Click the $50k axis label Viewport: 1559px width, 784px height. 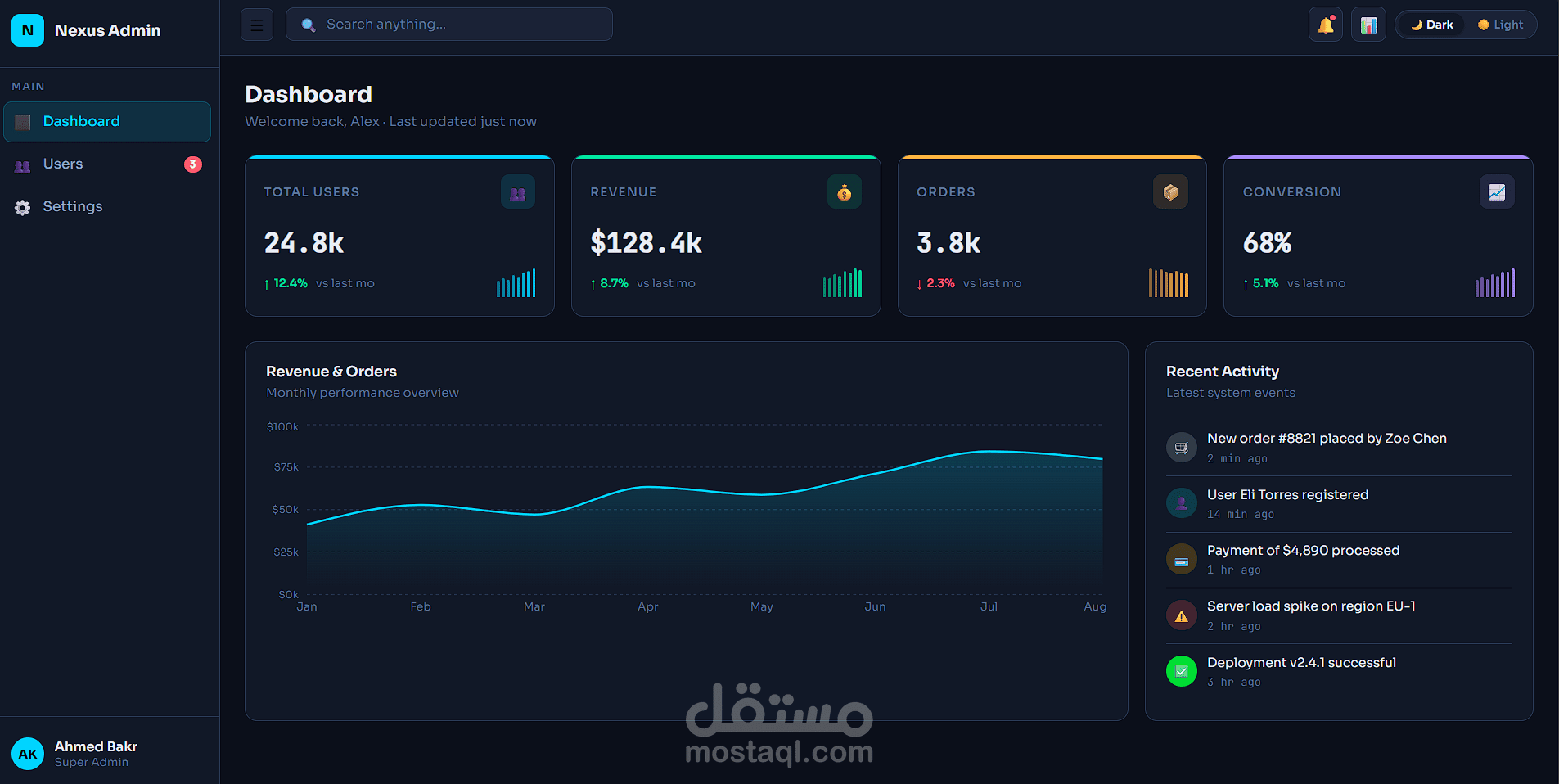click(285, 509)
